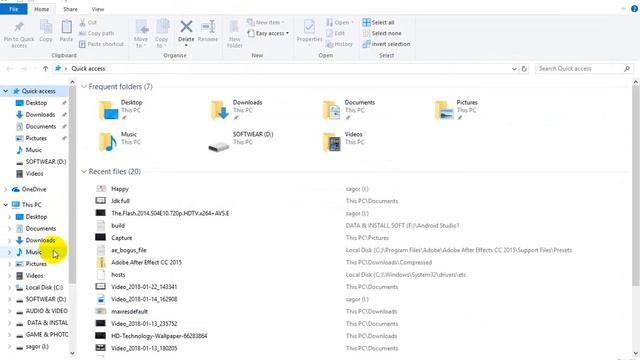Click the Up arrow navigation icon

(x=45, y=69)
